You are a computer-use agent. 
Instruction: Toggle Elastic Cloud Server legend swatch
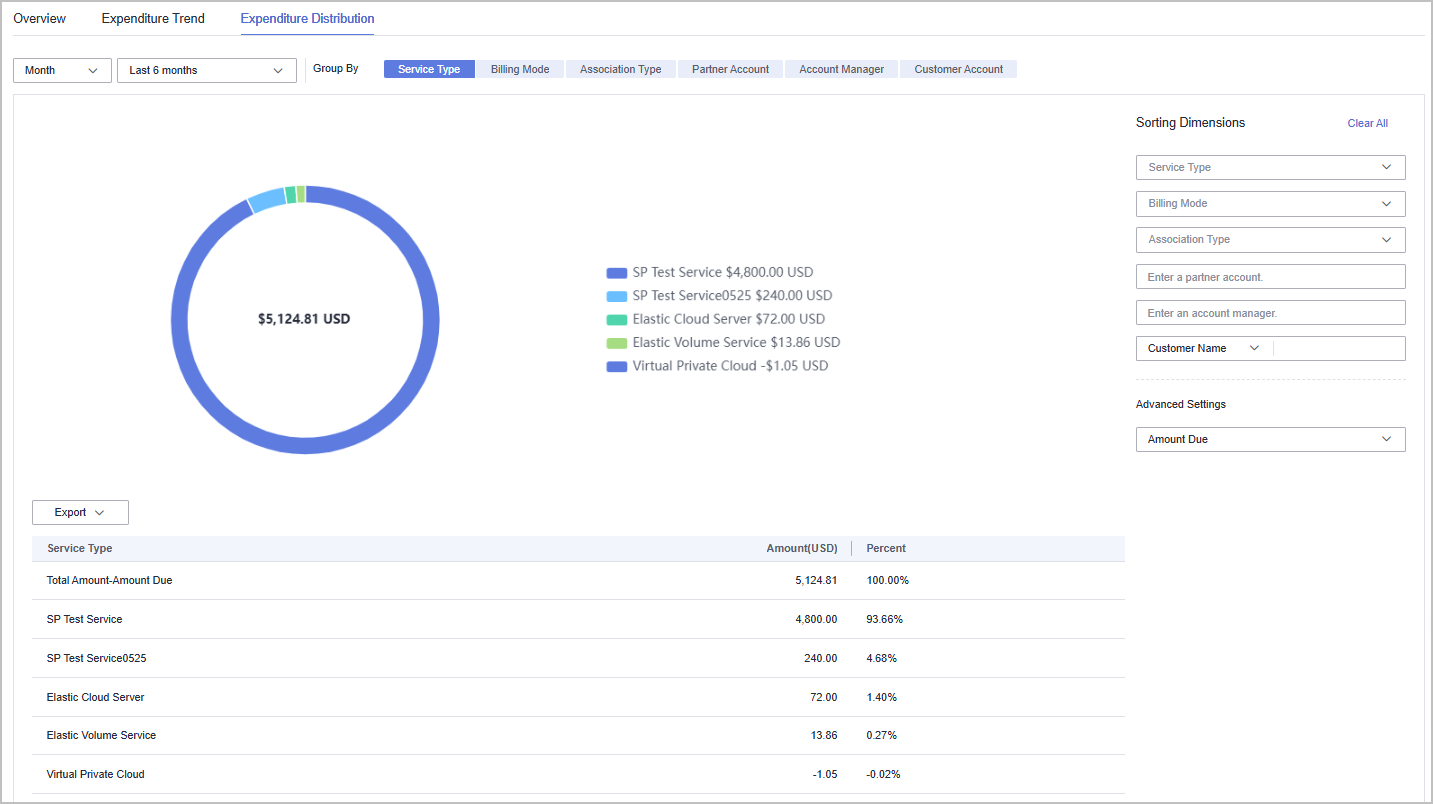point(616,320)
